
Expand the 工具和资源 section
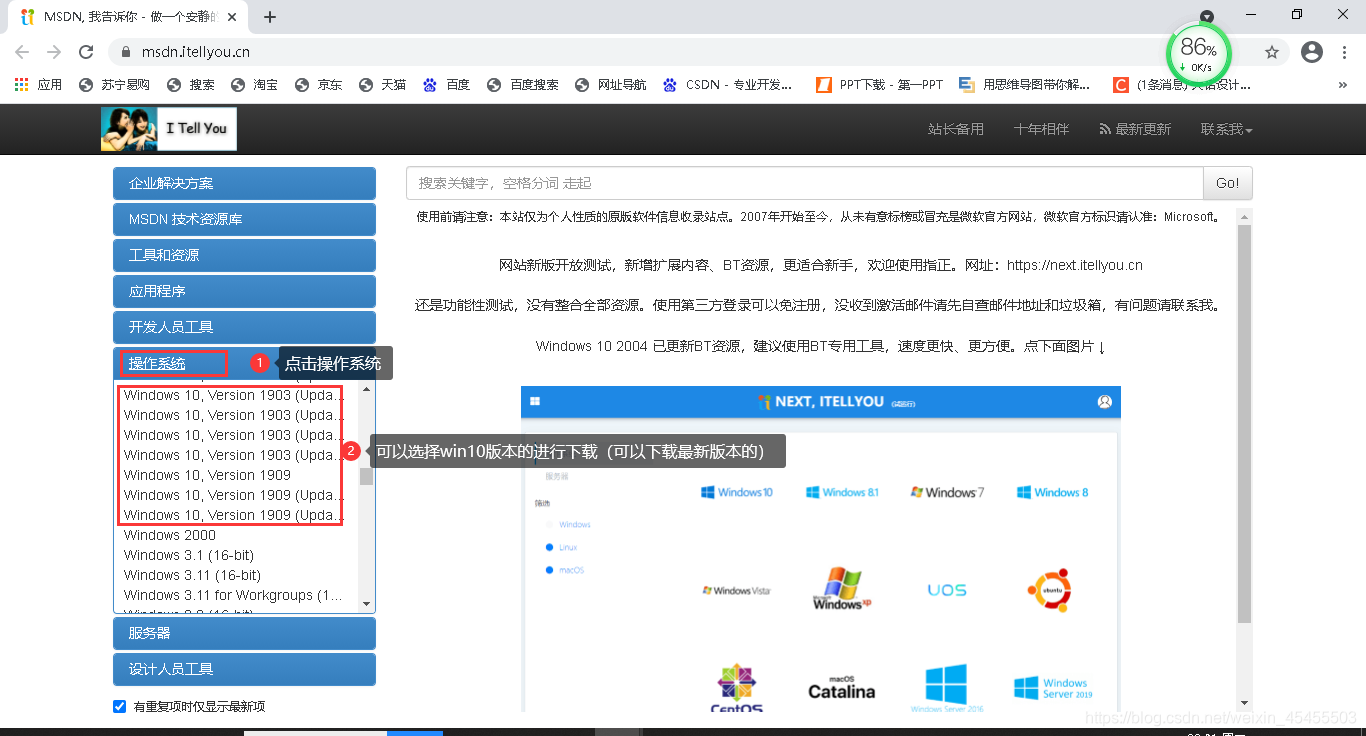click(x=244, y=255)
